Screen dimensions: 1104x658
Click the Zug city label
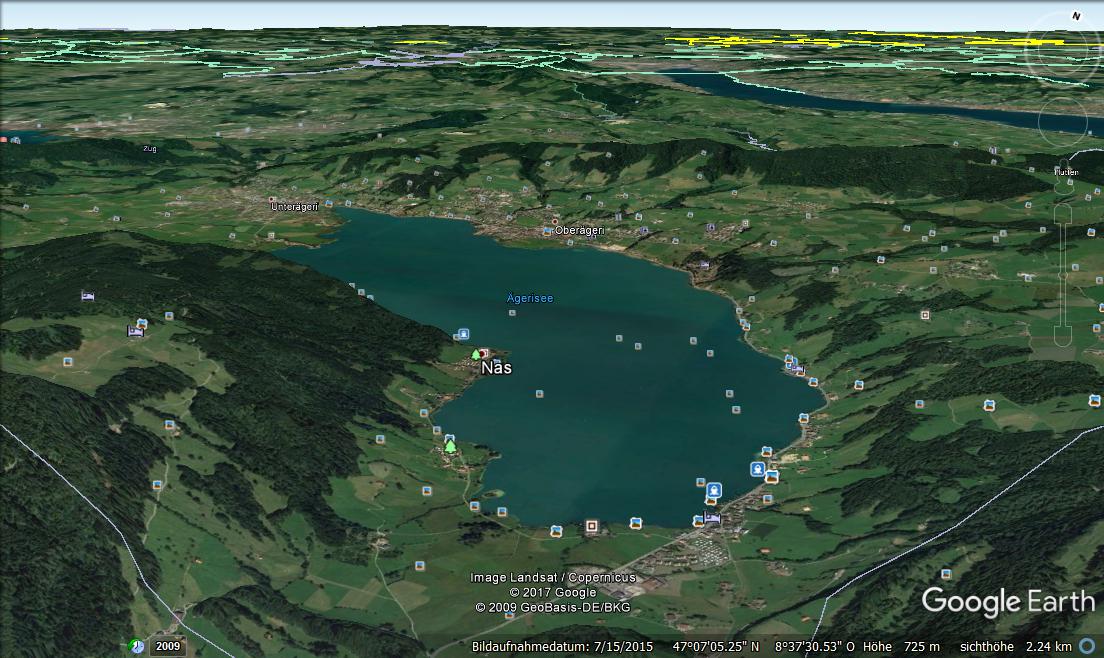click(x=150, y=149)
